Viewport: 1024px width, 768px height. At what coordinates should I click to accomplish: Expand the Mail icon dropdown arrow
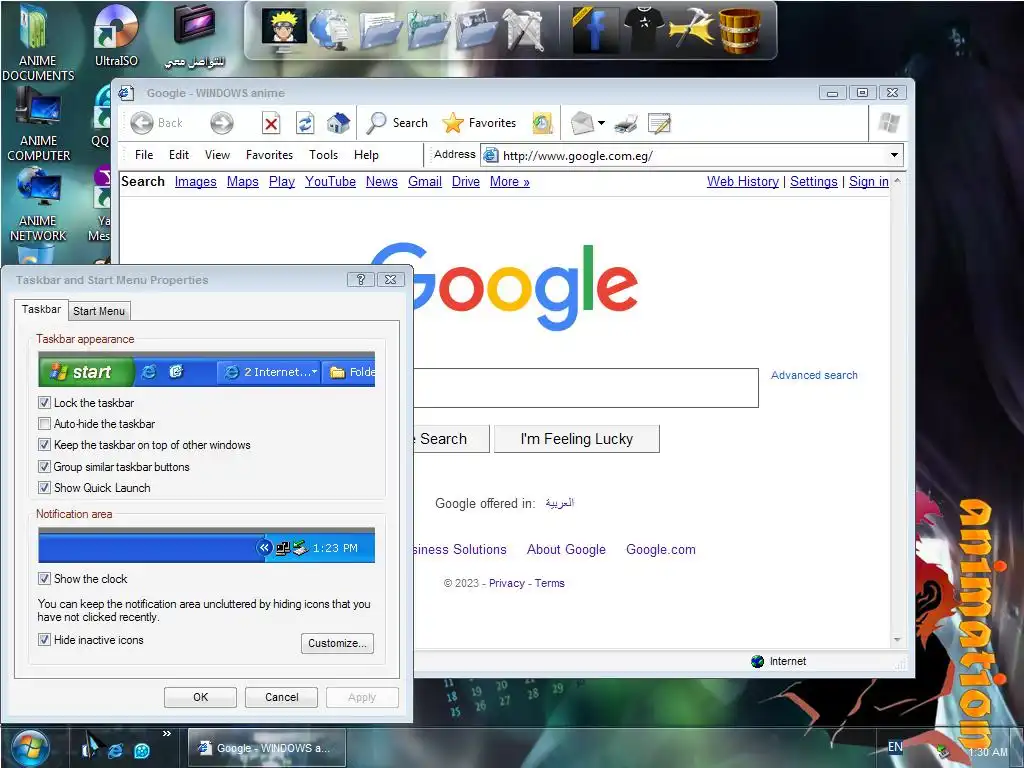pyautogui.click(x=601, y=123)
